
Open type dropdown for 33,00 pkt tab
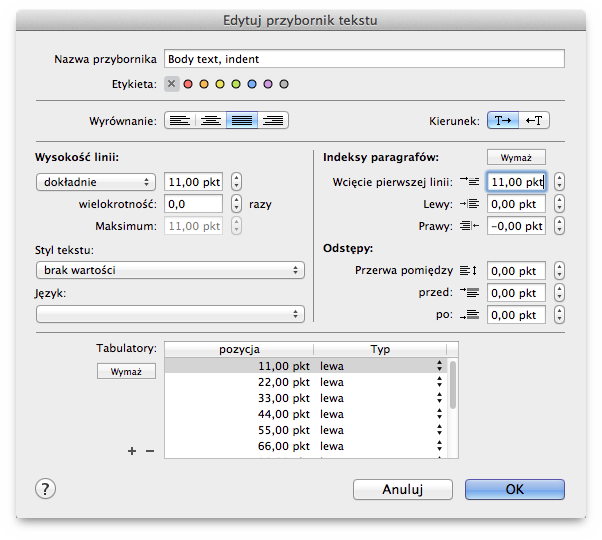(440, 398)
